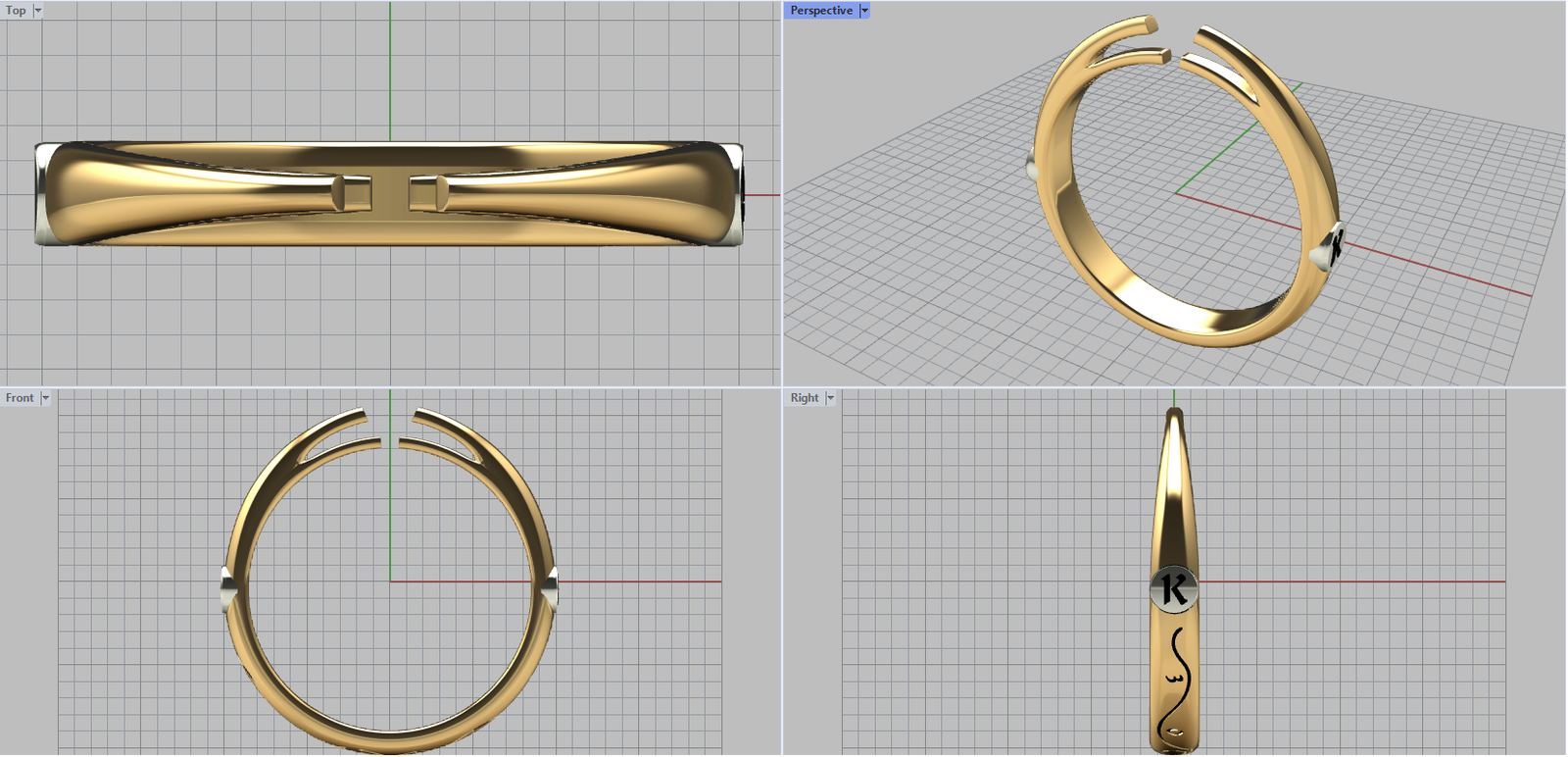The image size is (1568, 757).
Task: Select the S-curve engraving in Right view
Action: point(1176,679)
